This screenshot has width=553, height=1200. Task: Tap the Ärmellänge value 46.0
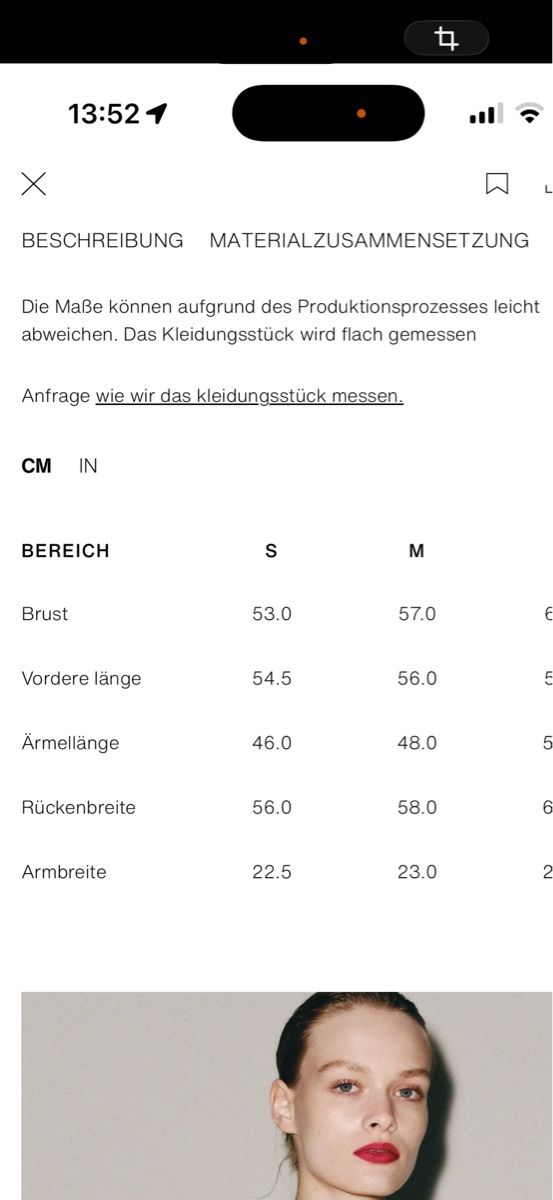tap(272, 743)
